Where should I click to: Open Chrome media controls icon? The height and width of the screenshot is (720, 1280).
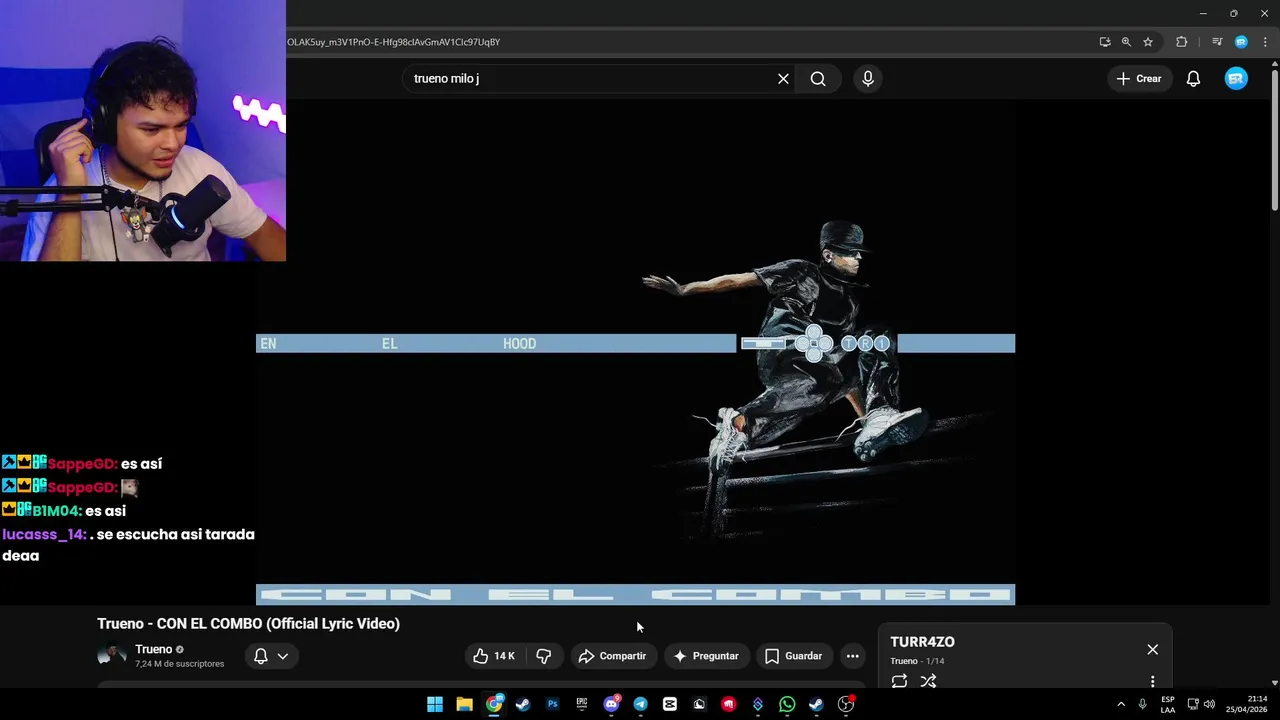(x=1217, y=42)
